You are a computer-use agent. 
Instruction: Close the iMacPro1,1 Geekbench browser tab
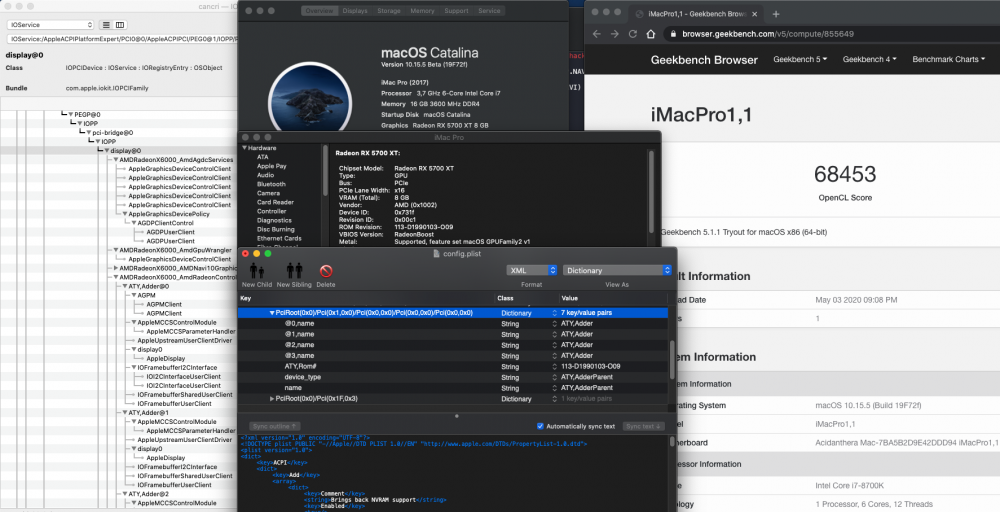pos(754,14)
